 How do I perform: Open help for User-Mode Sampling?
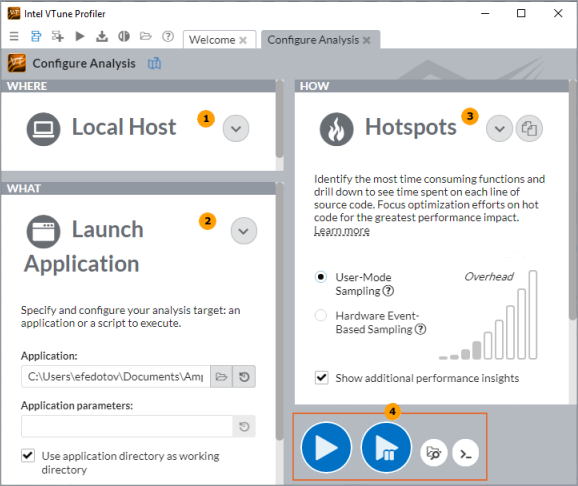(388, 291)
